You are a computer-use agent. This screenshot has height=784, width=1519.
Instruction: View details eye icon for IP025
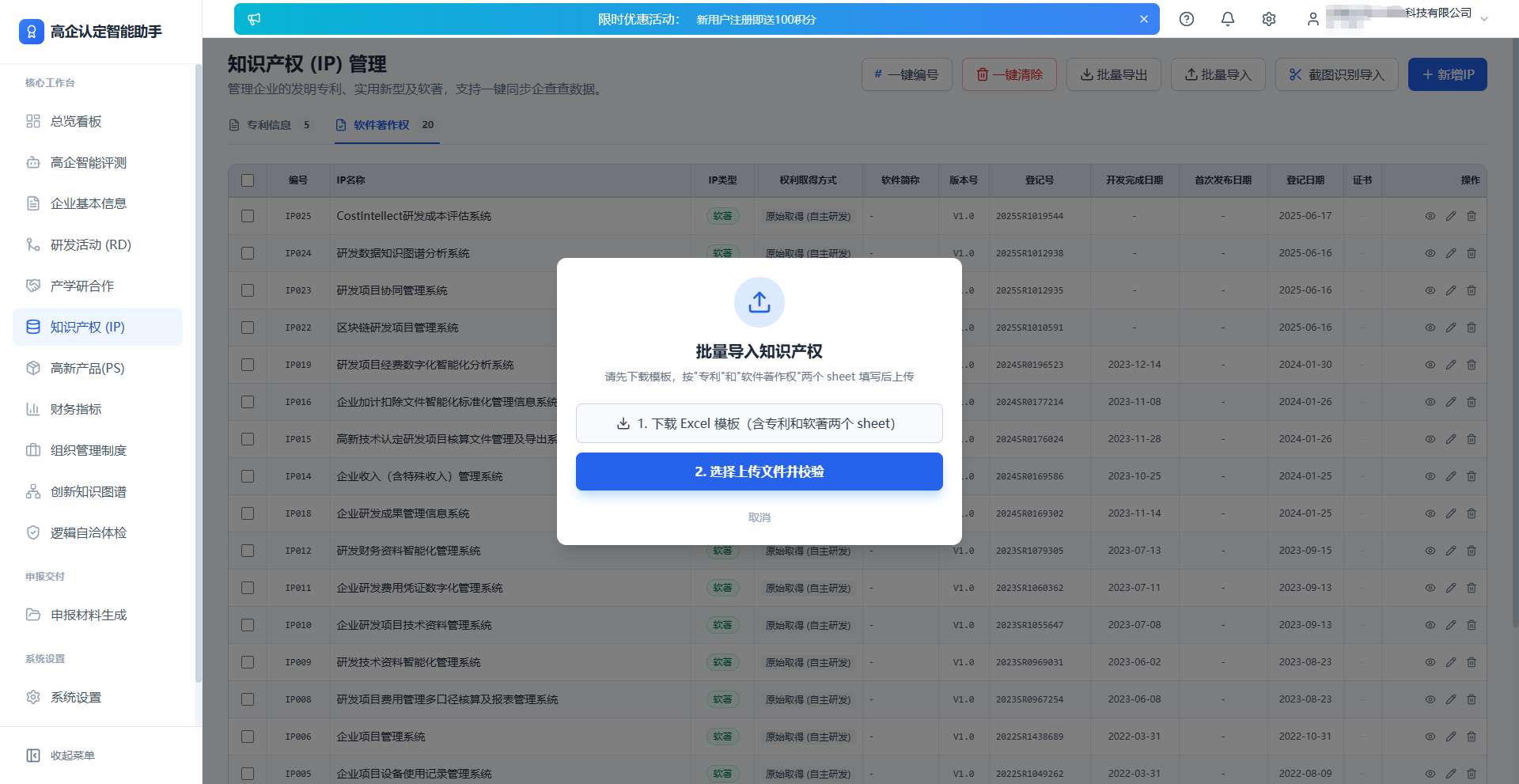click(x=1430, y=216)
